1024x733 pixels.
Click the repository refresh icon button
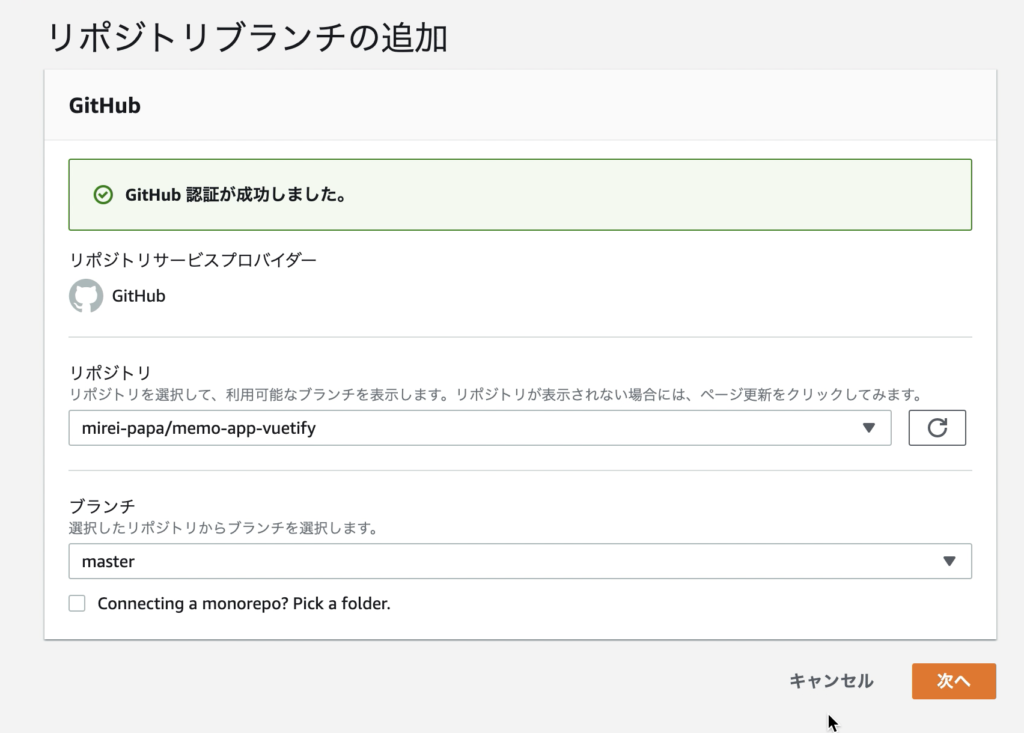[x=936, y=428]
